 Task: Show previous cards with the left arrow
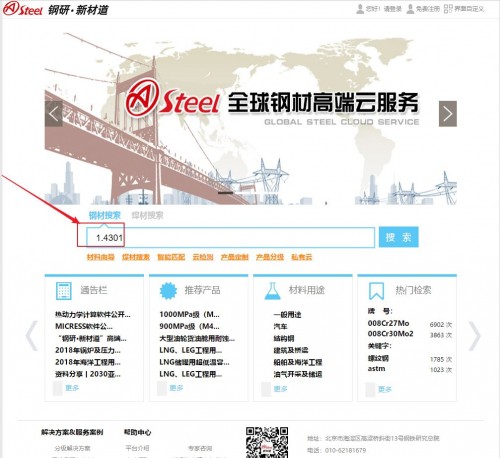pyautogui.click(x=32, y=336)
